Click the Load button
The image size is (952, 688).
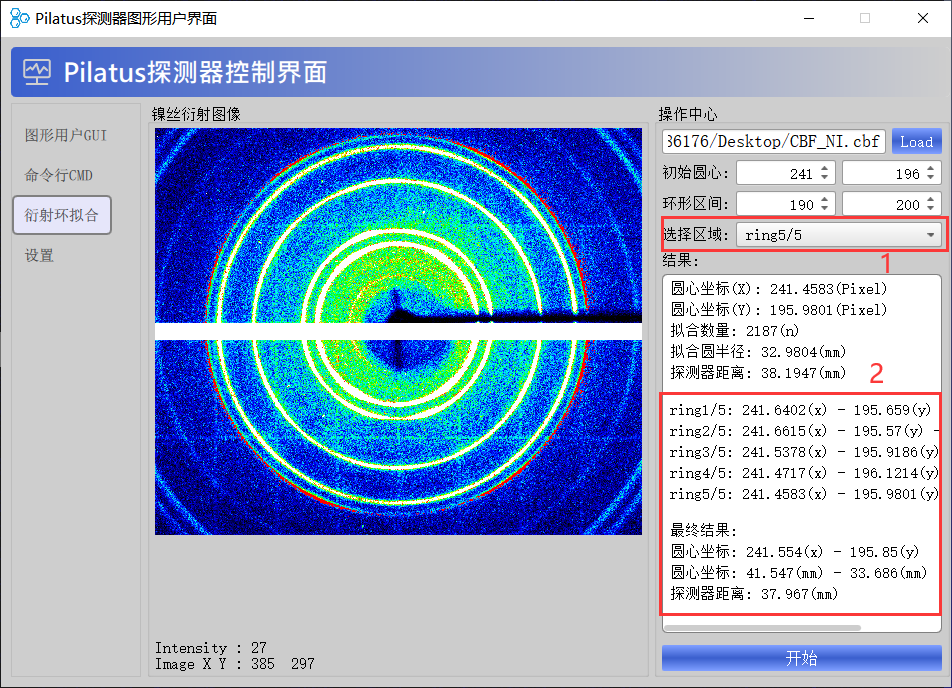(x=917, y=141)
